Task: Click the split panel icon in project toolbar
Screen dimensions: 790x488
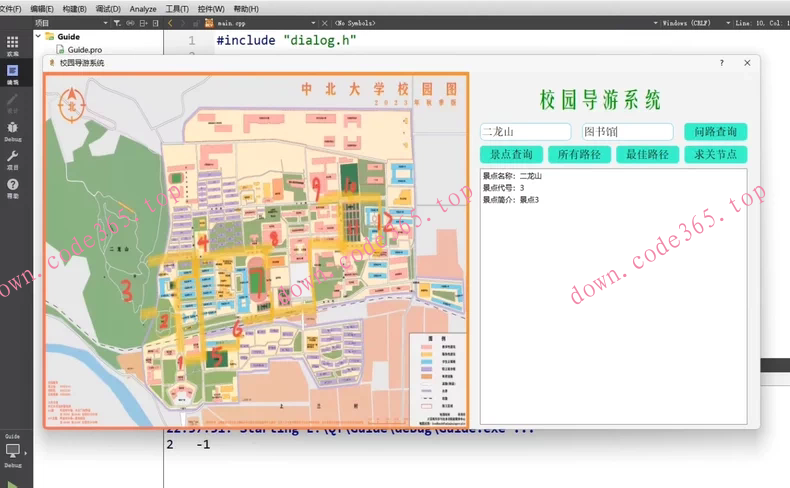Action: (143, 23)
